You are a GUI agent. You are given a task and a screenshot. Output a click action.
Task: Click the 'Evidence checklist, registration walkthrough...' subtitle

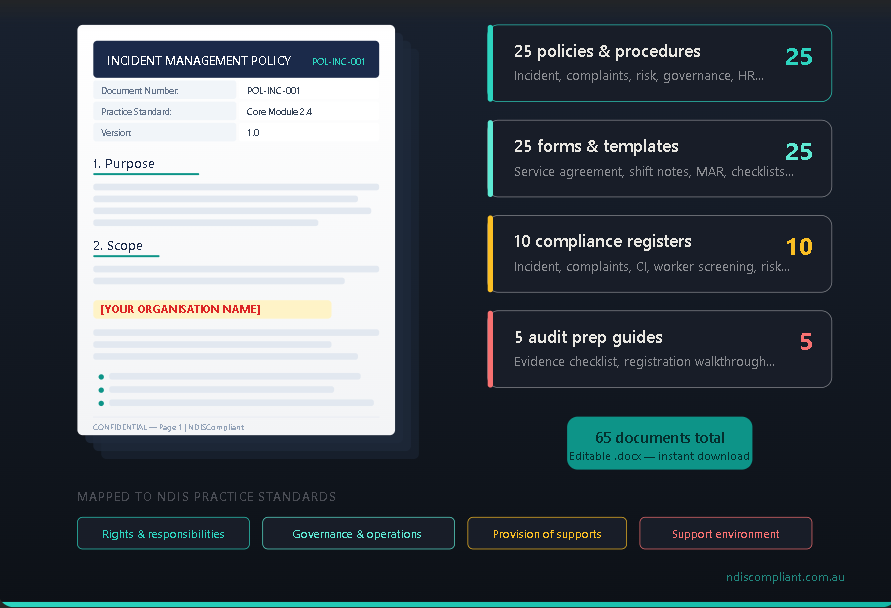pos(644,361)
